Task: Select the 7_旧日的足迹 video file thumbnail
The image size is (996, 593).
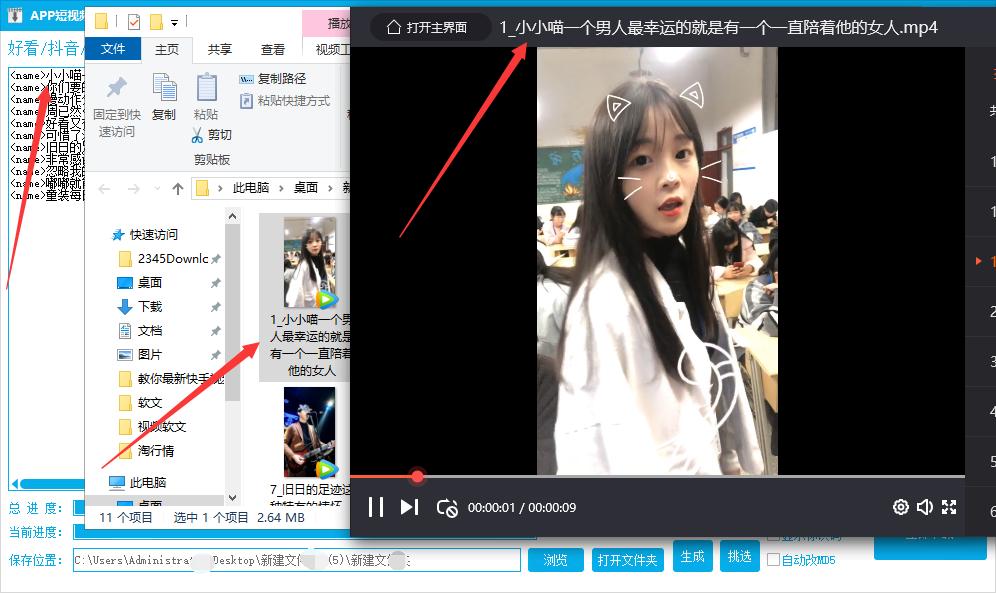Action: (309, 432)
